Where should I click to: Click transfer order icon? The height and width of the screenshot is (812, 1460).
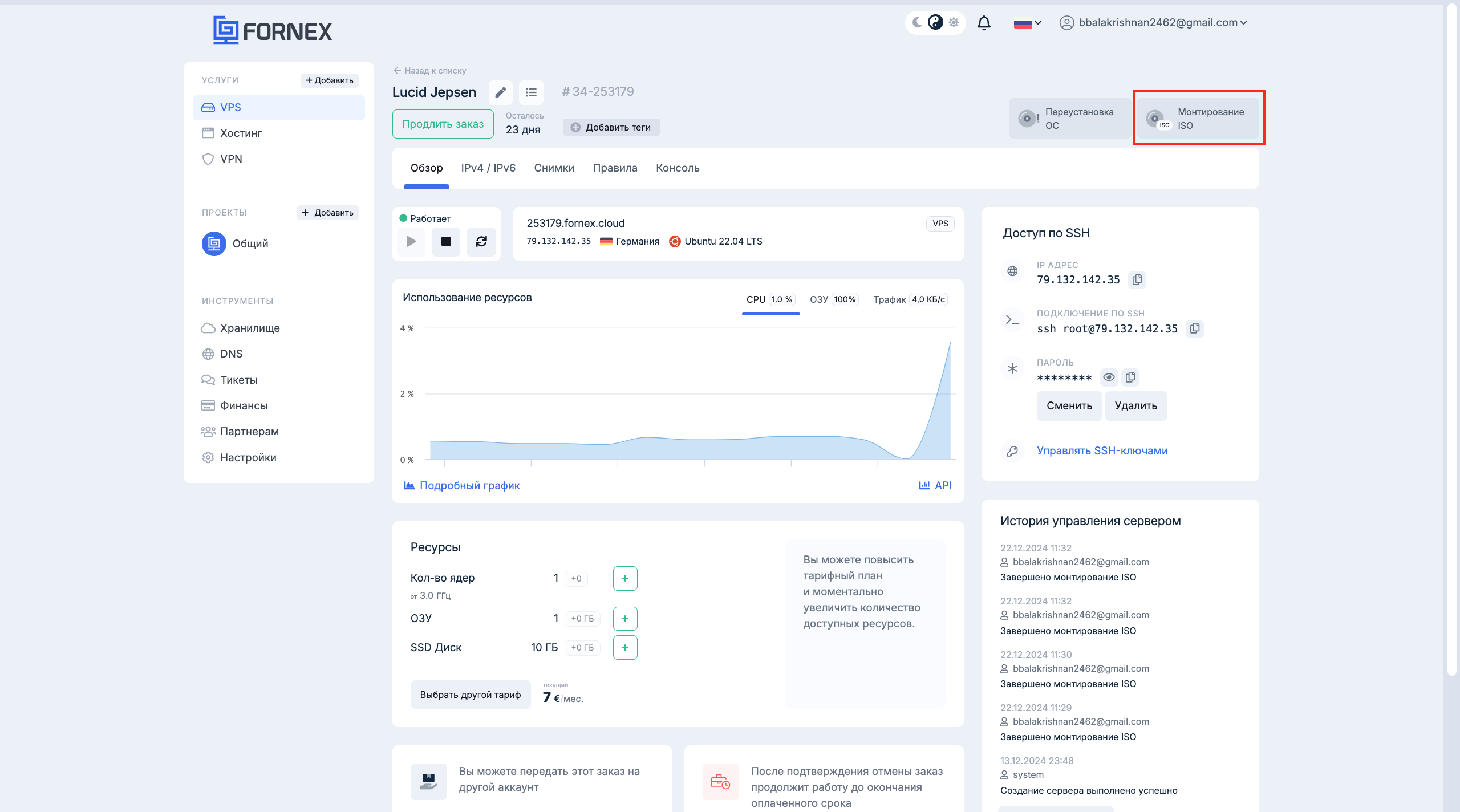[429, 781]
